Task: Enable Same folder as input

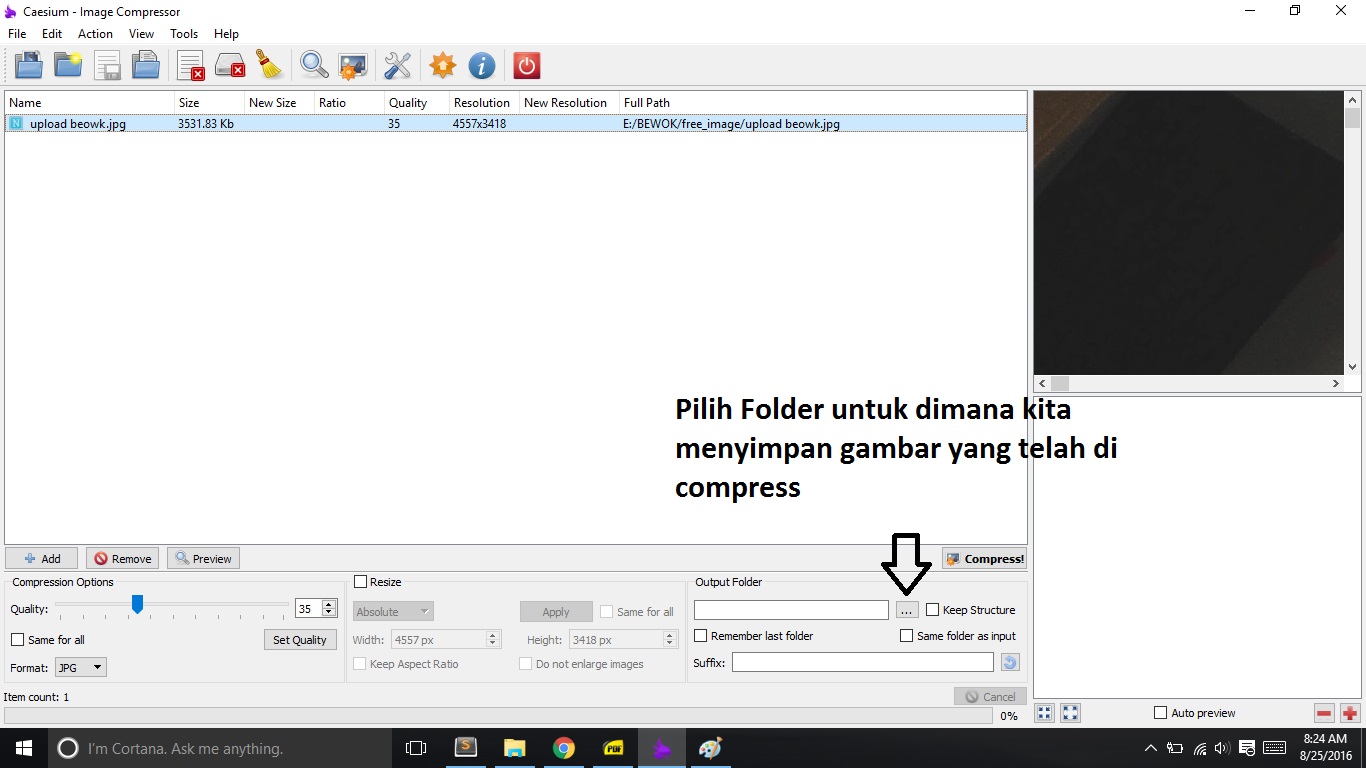Action: [x=907, y=635]
